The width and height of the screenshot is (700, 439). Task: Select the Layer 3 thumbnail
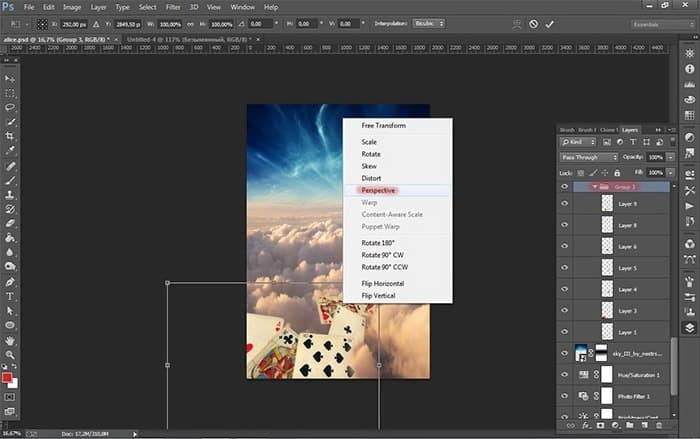[606, 311]
